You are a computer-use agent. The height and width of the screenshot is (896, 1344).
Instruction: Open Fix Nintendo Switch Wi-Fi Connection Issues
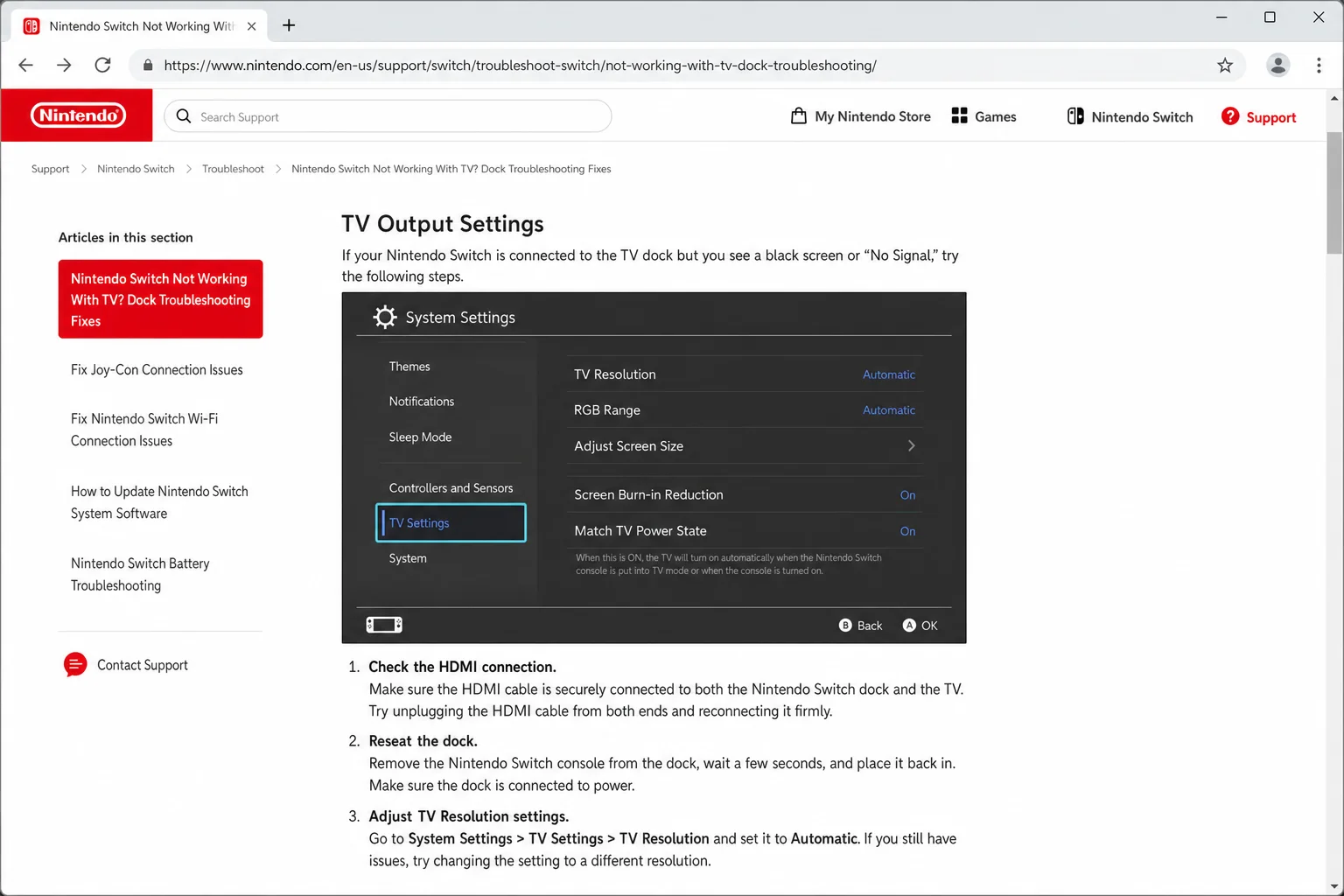pyautogui.click(x=144, y=430)
